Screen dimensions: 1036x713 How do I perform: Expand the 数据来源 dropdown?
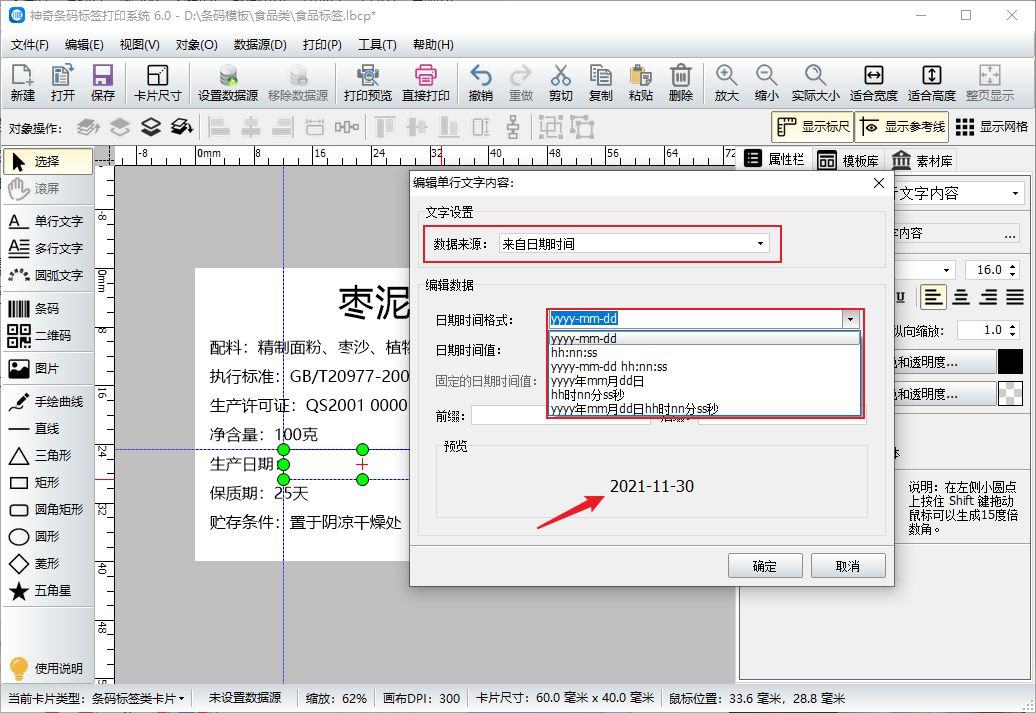pos(759,243)
